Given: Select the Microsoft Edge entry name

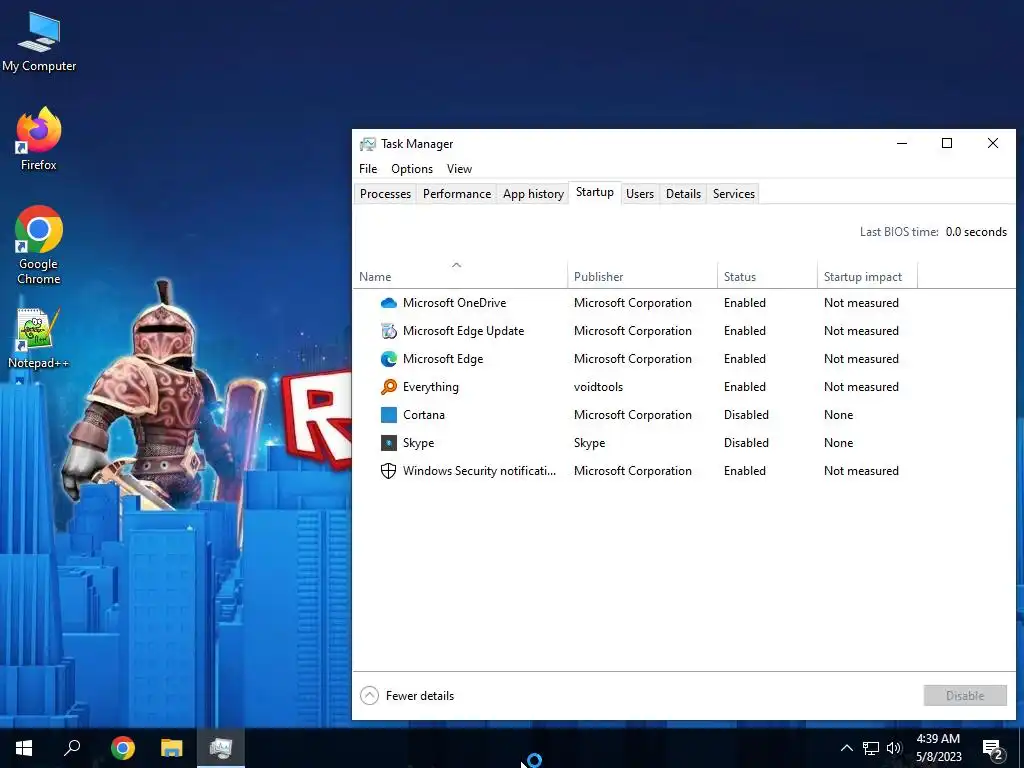Looking at the screenshot, I should point(443,359).
